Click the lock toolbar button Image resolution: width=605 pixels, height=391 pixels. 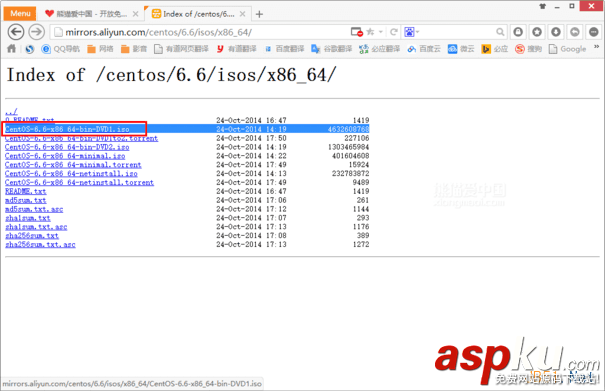[518, 32]
